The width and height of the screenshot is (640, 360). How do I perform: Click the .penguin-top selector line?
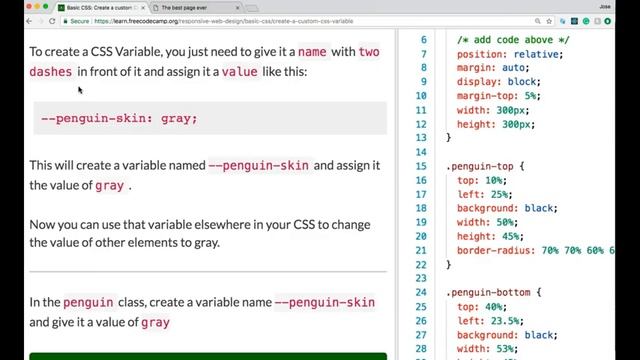point(485,166)
